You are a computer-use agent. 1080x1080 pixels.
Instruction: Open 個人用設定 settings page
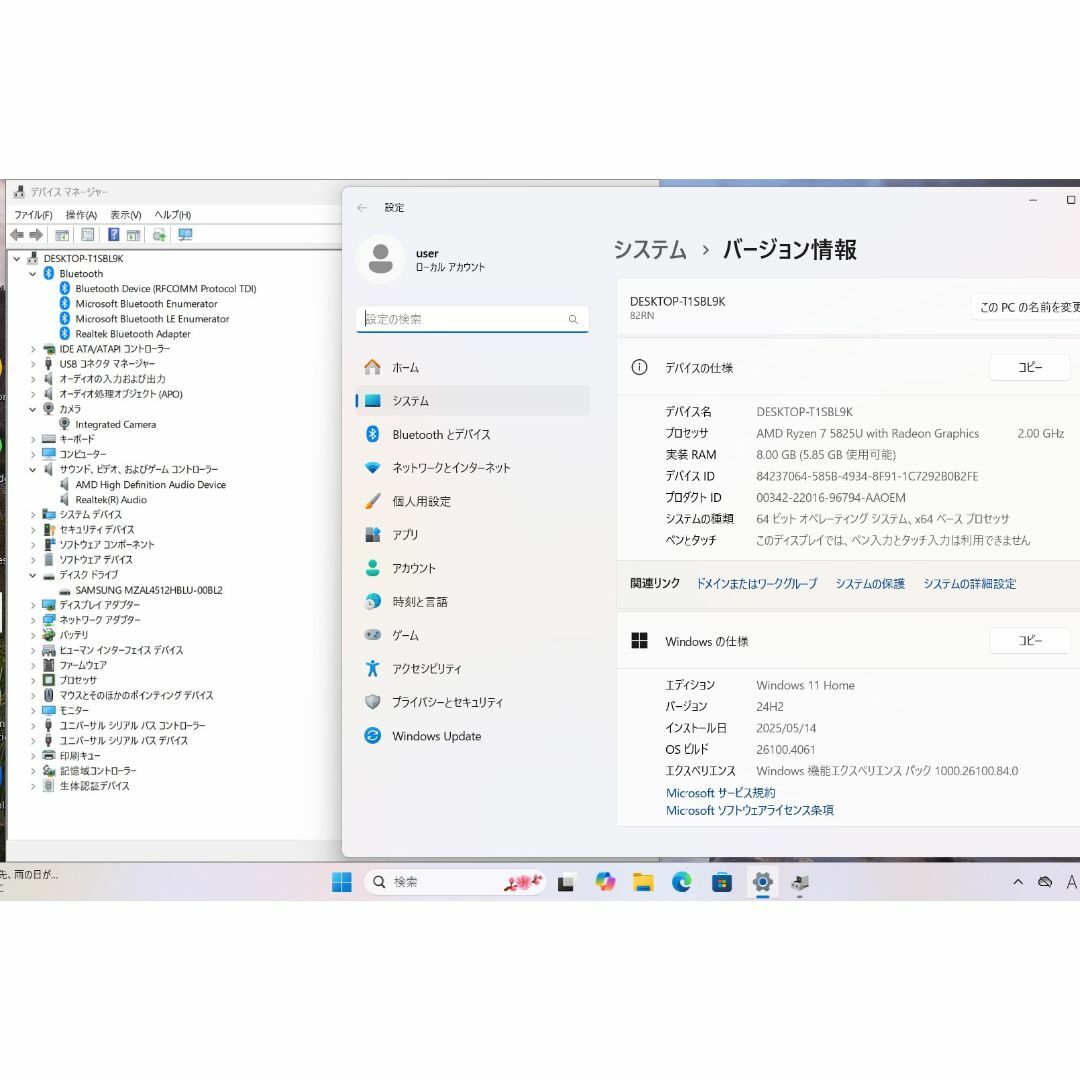(472, 501)
